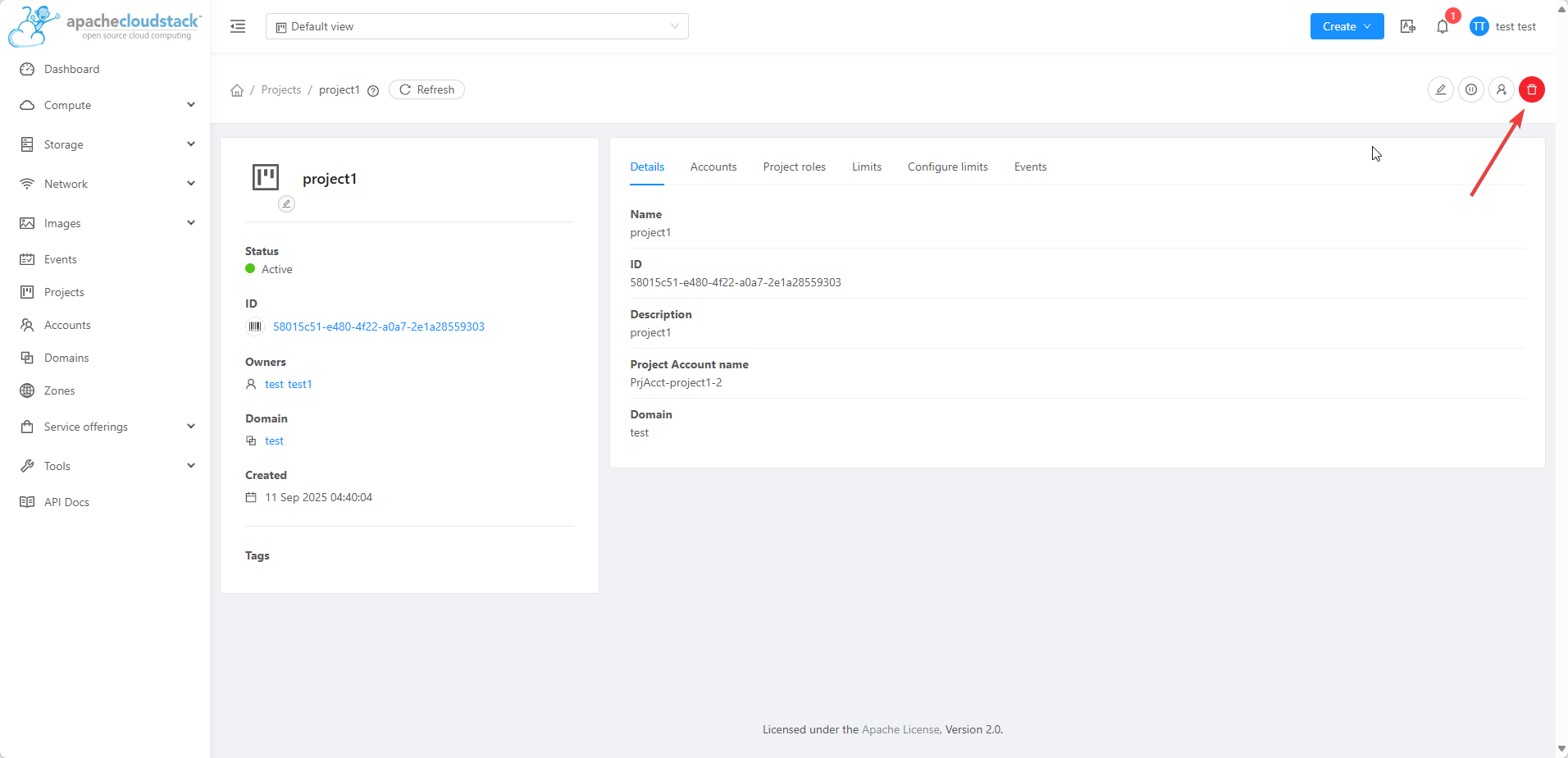The image size is (1568, 758).
Task: Open the Default view dropdown
Action: 476,26
